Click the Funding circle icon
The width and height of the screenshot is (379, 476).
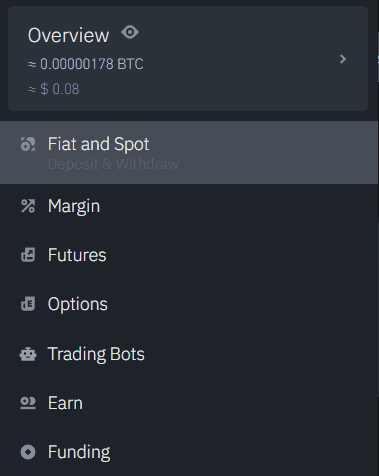click(x=28, y=452)
